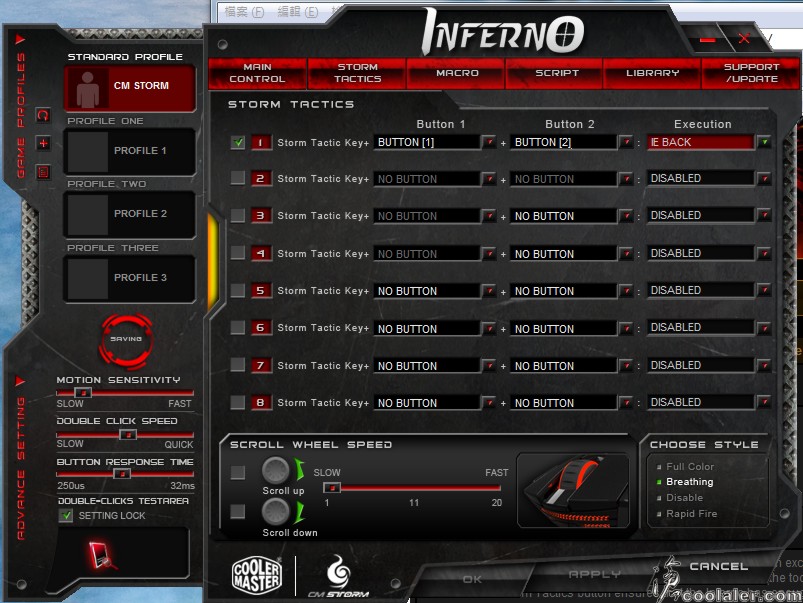Click the Scroll up wheel icon
This screenshot has width=803, height=603.
[x=276, y=470]
